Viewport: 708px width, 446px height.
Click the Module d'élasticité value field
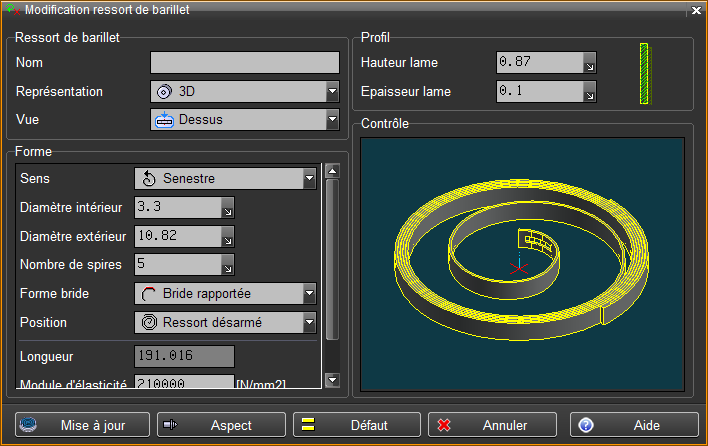coord(184,382)
